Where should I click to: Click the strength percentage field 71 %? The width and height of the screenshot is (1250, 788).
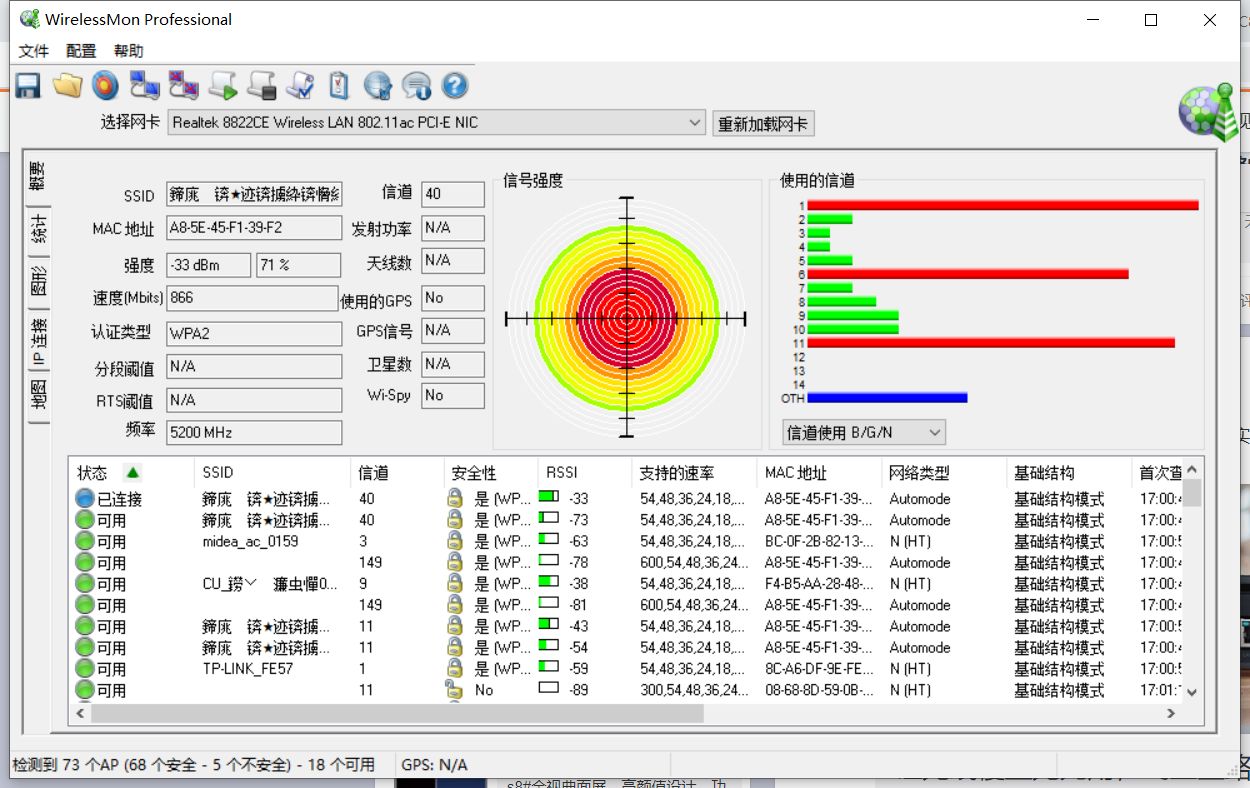click(299, 265)
